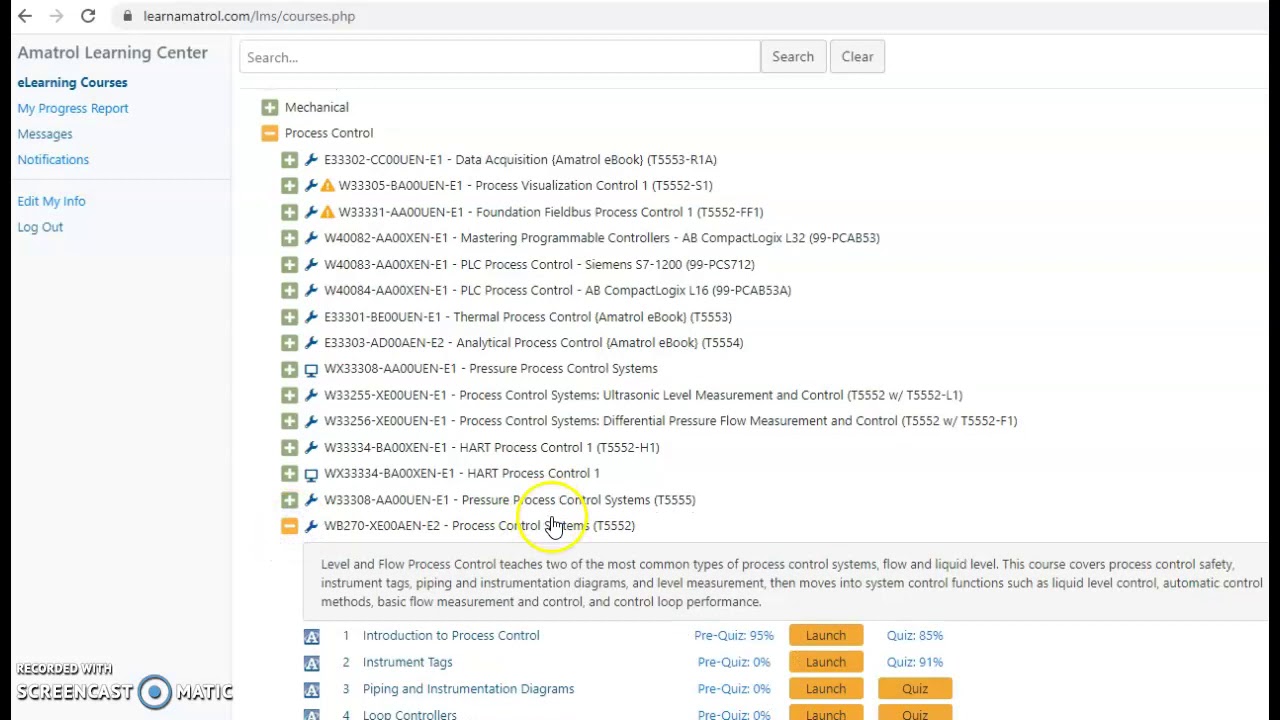This screenshot has width=1280, height=720.
Task: Expand E33301 Thermal Process Control course
Action: pos(289,317)
